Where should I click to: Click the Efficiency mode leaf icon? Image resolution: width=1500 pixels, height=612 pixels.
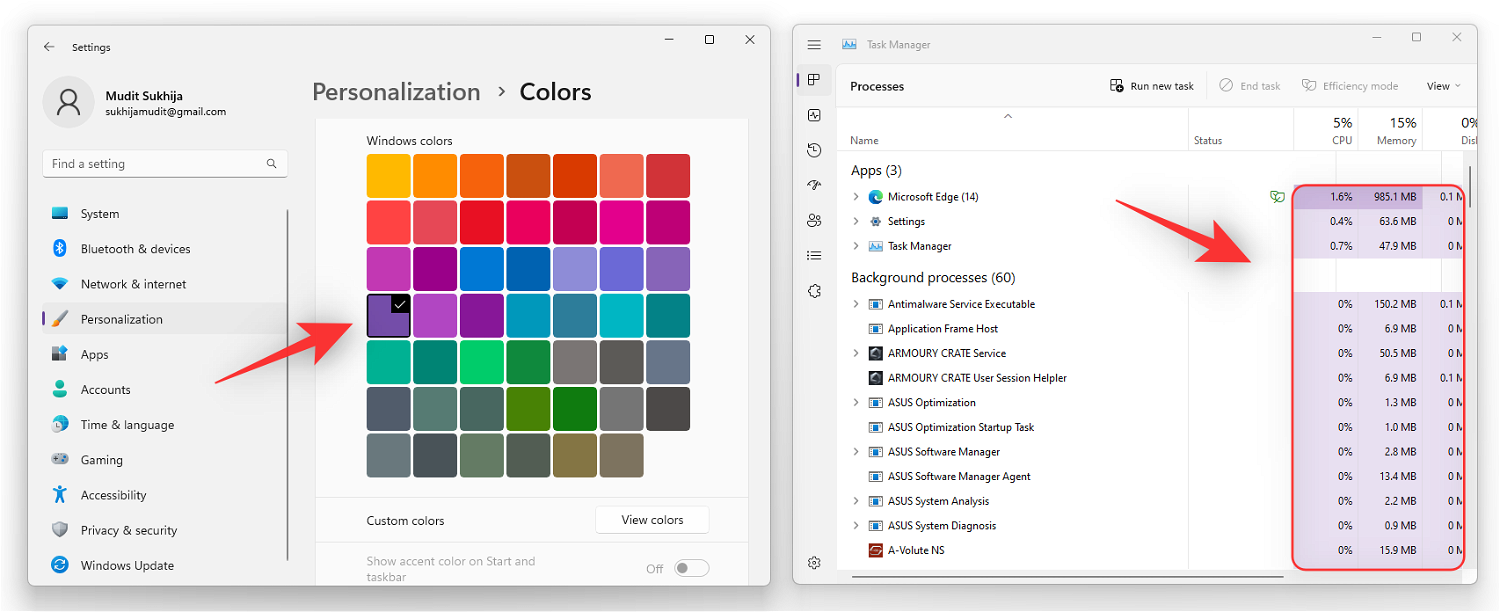[1309, 85]
